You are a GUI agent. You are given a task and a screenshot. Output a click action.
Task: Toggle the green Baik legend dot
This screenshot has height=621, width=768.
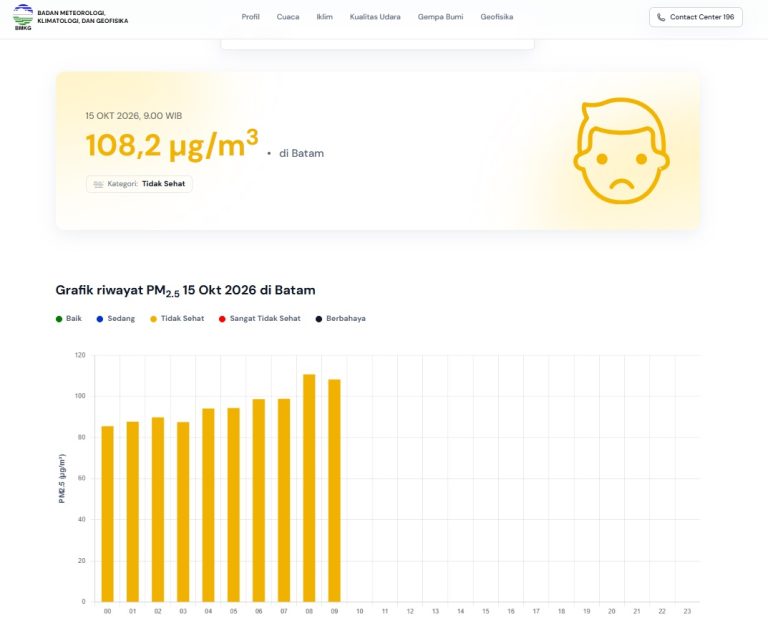pyautogui.click(x=59, y=319)
